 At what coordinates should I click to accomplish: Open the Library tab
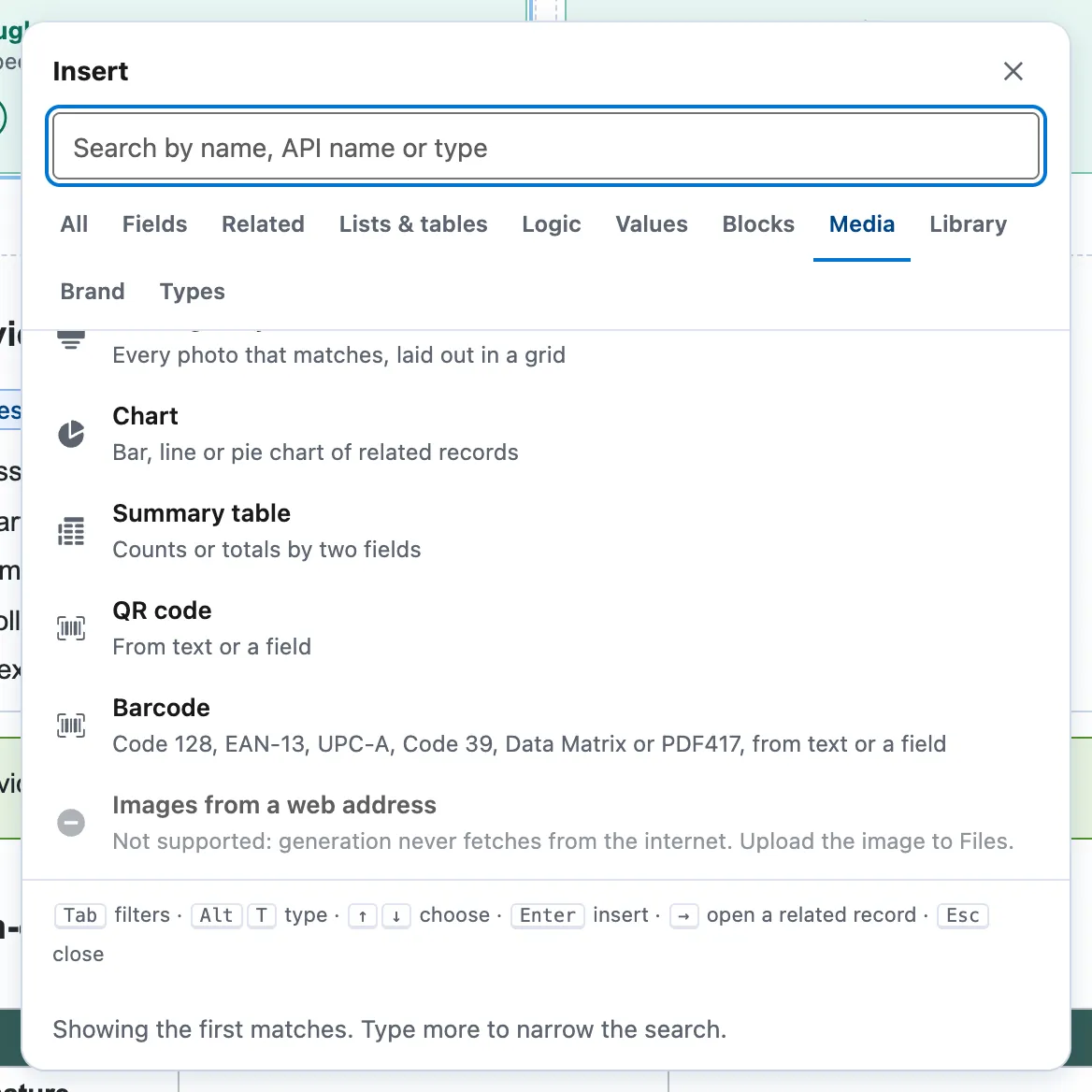968,224
